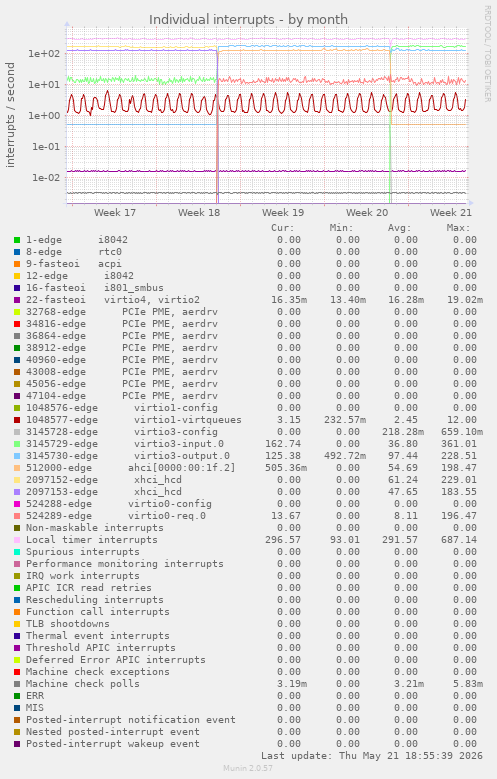Click the light blue virtio3-output.0 swatch
This screenshot has height=779, width=497.
tap(17, 456)
